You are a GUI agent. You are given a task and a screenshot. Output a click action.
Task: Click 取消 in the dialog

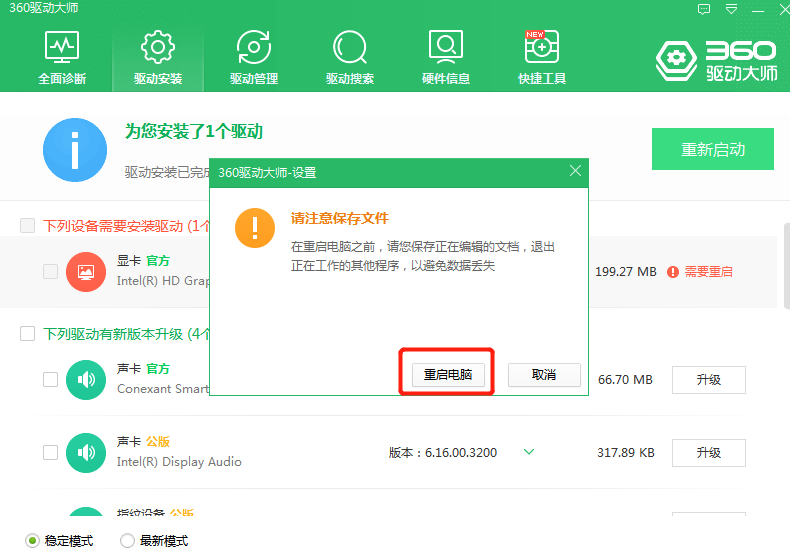tap(544, 375)
